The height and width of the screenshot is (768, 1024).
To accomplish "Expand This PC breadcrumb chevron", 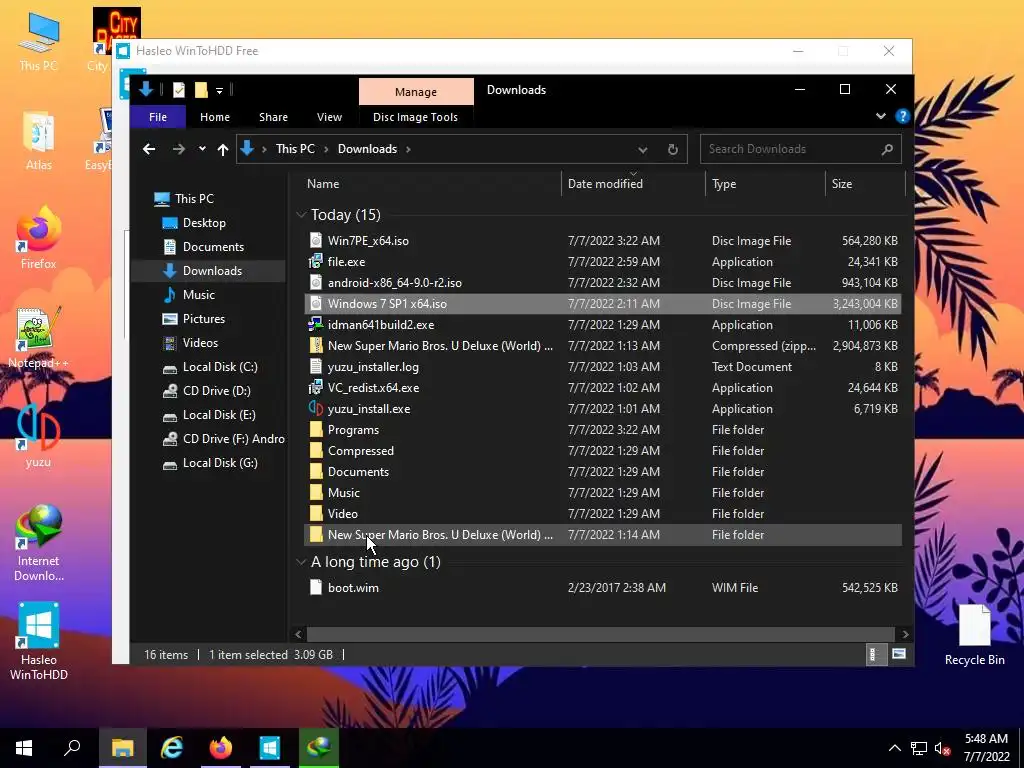I will [x=327, y=150].
